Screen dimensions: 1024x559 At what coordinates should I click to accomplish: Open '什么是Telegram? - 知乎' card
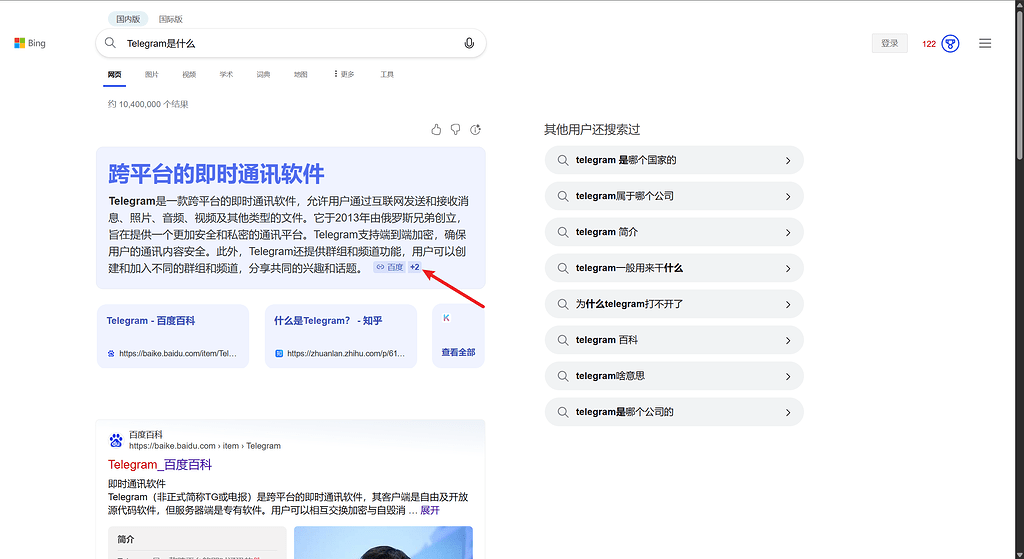tap(340, 336)
